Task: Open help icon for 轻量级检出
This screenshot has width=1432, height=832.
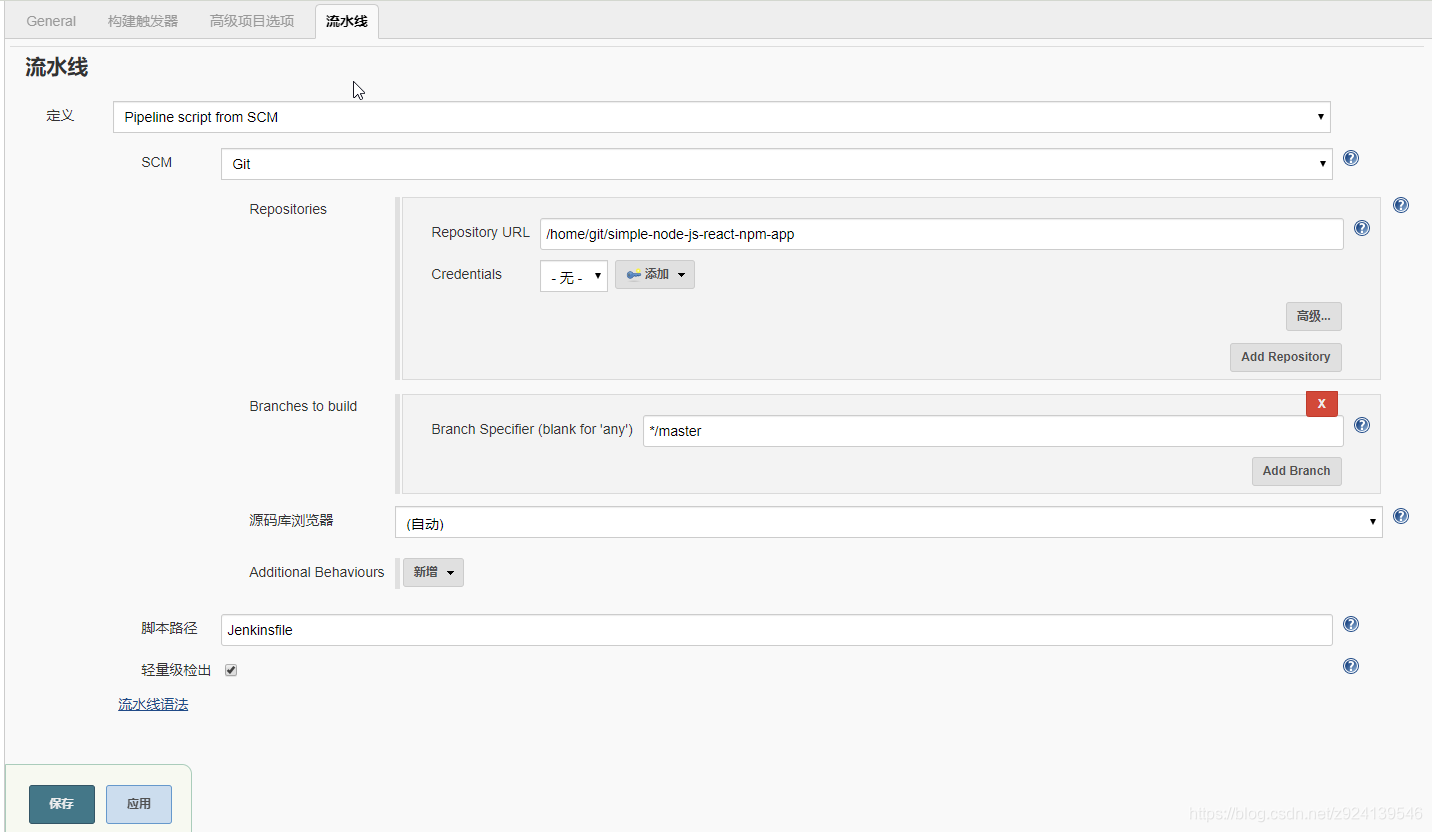Action: 1351,666
